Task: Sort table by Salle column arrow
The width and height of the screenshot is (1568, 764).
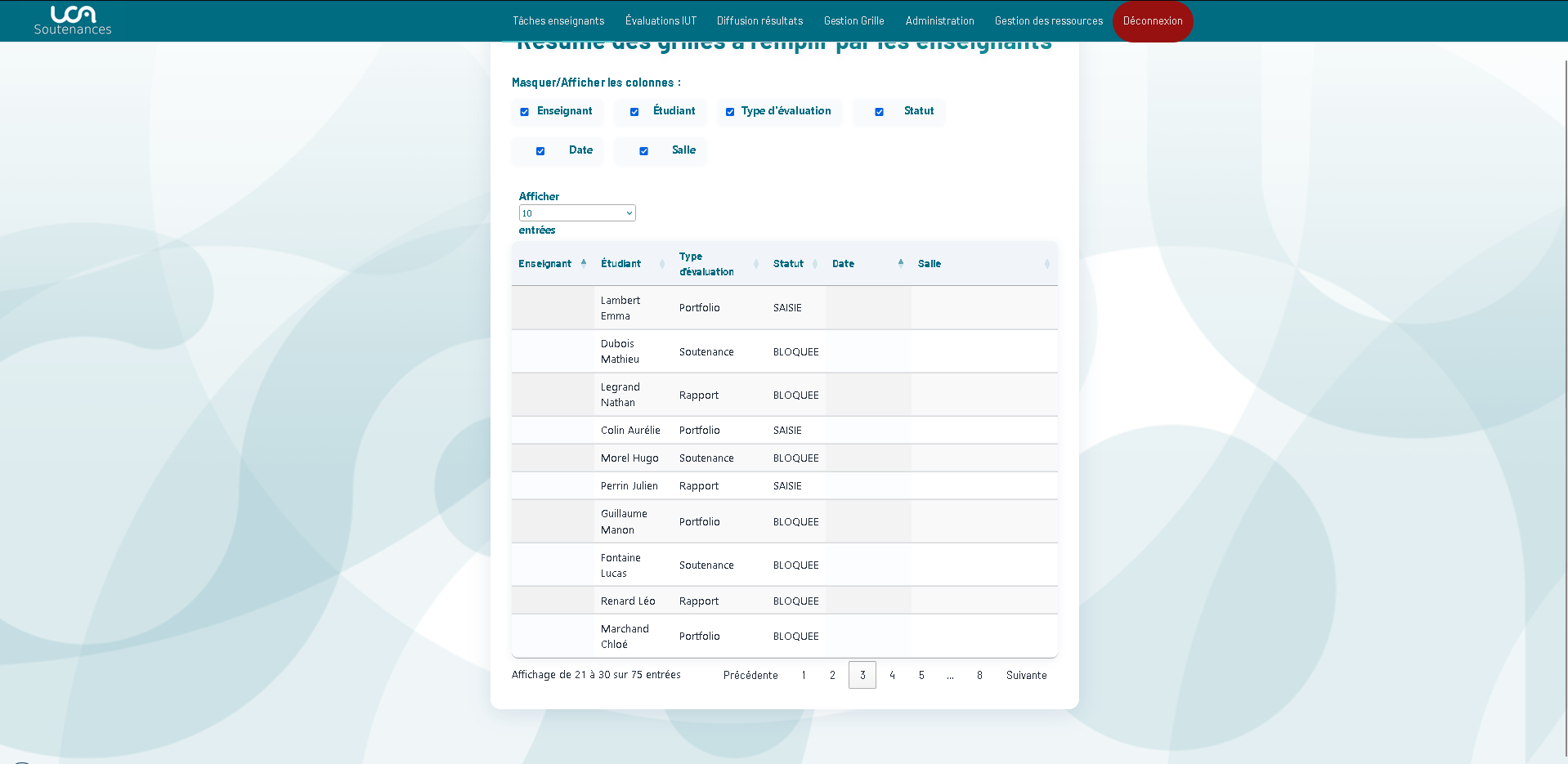Action: tap(1047, 264)
